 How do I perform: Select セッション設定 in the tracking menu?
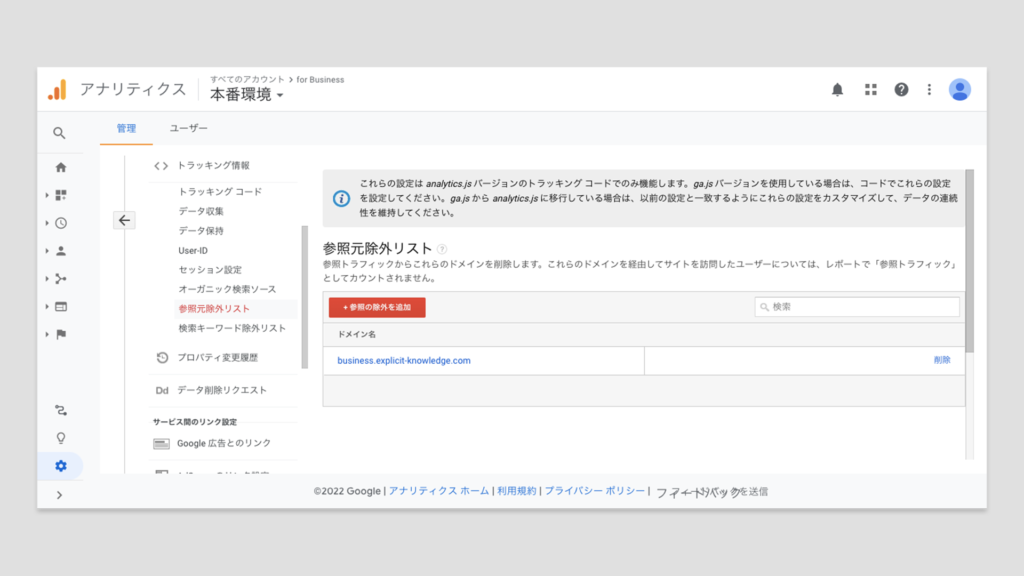pyautogui.click(x=210, y=270)
